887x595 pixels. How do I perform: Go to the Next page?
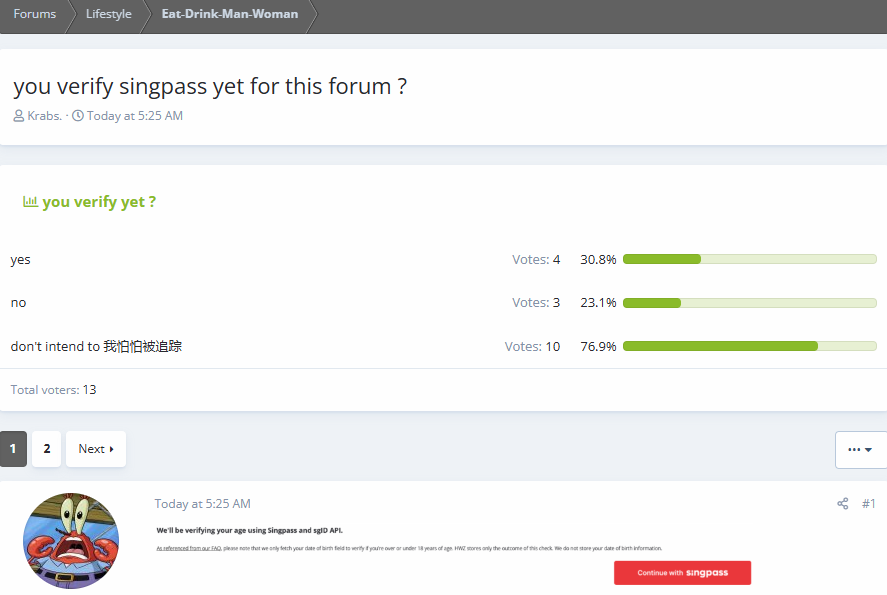pos(96,449)
